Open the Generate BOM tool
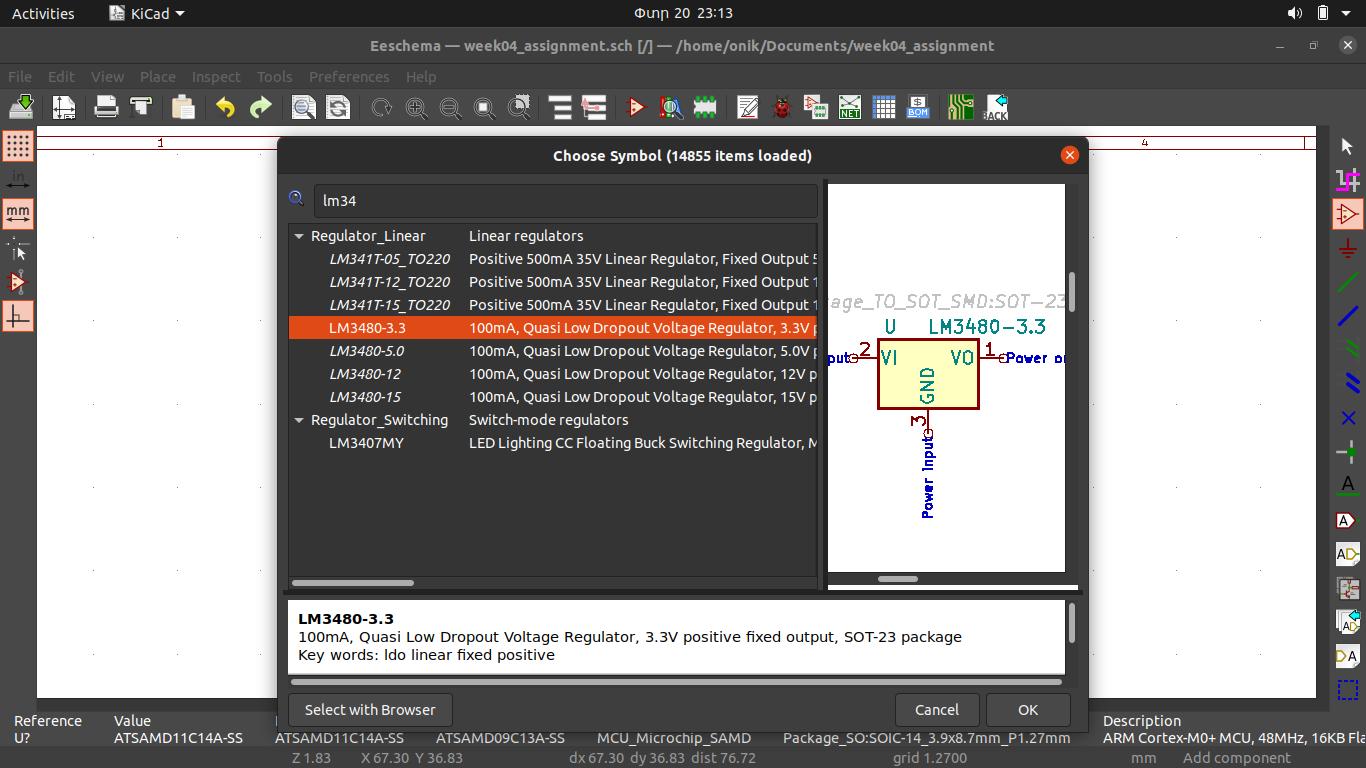The width and height of the screenshot is (1366, 768). [918, 107]
